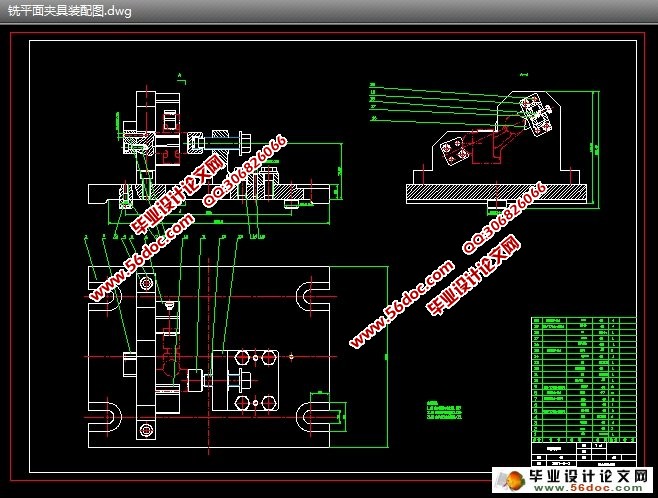Viewport: 658px width, 498px height.
Task: Click the hatched base plate in section view
Action: click(495, 191)
